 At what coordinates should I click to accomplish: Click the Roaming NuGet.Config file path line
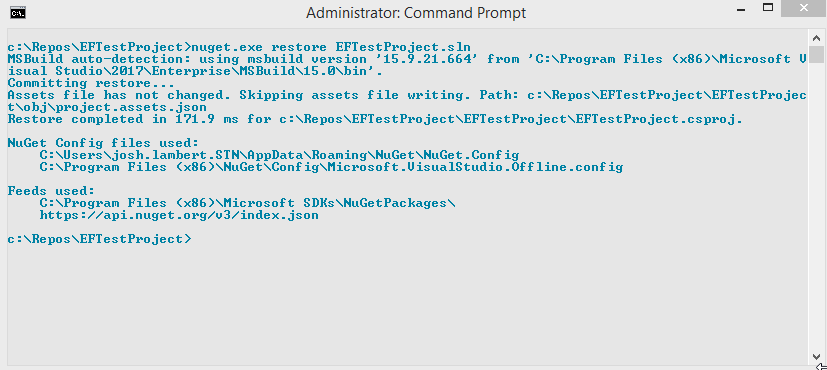tap(280, 155)
